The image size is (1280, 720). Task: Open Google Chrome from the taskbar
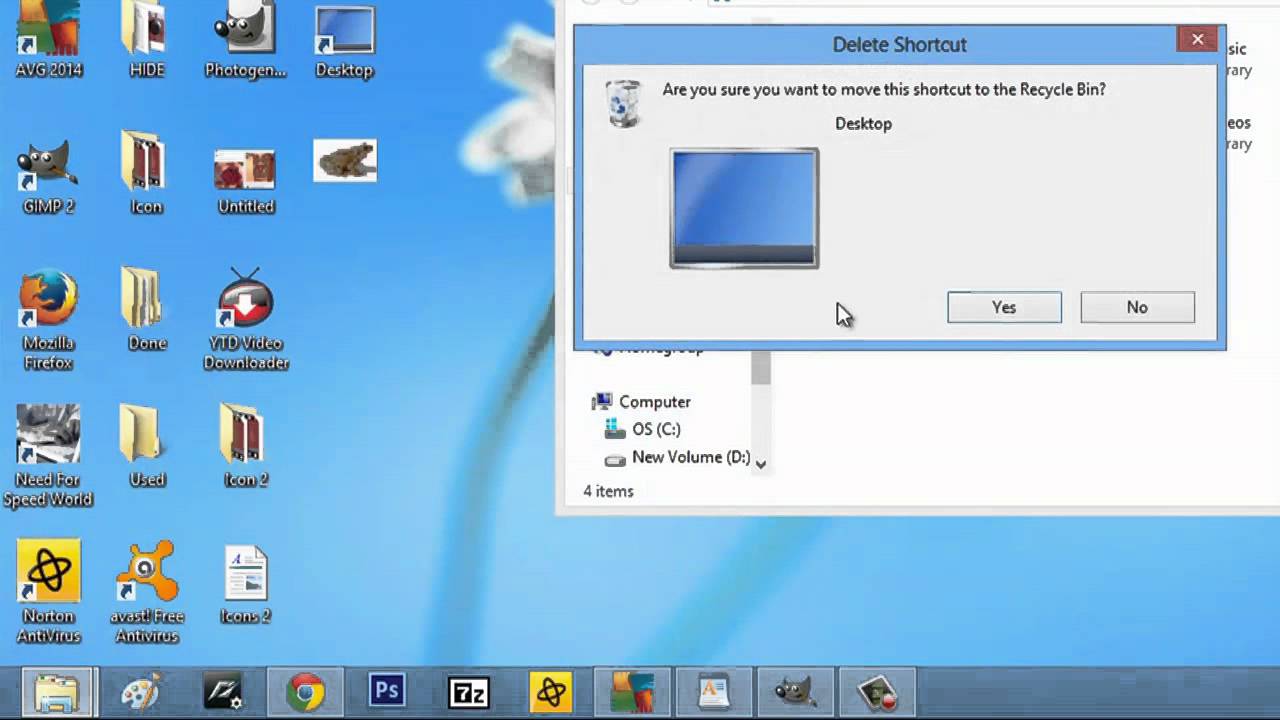point(306,690)
